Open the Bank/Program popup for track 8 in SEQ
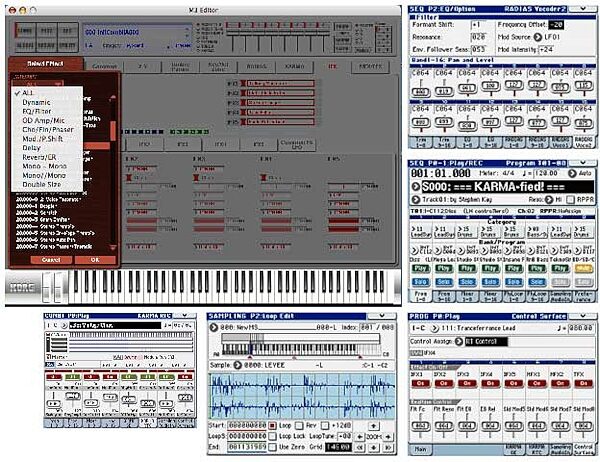The width and height of the screenshot is (600, 462). [x=577, y=250]
